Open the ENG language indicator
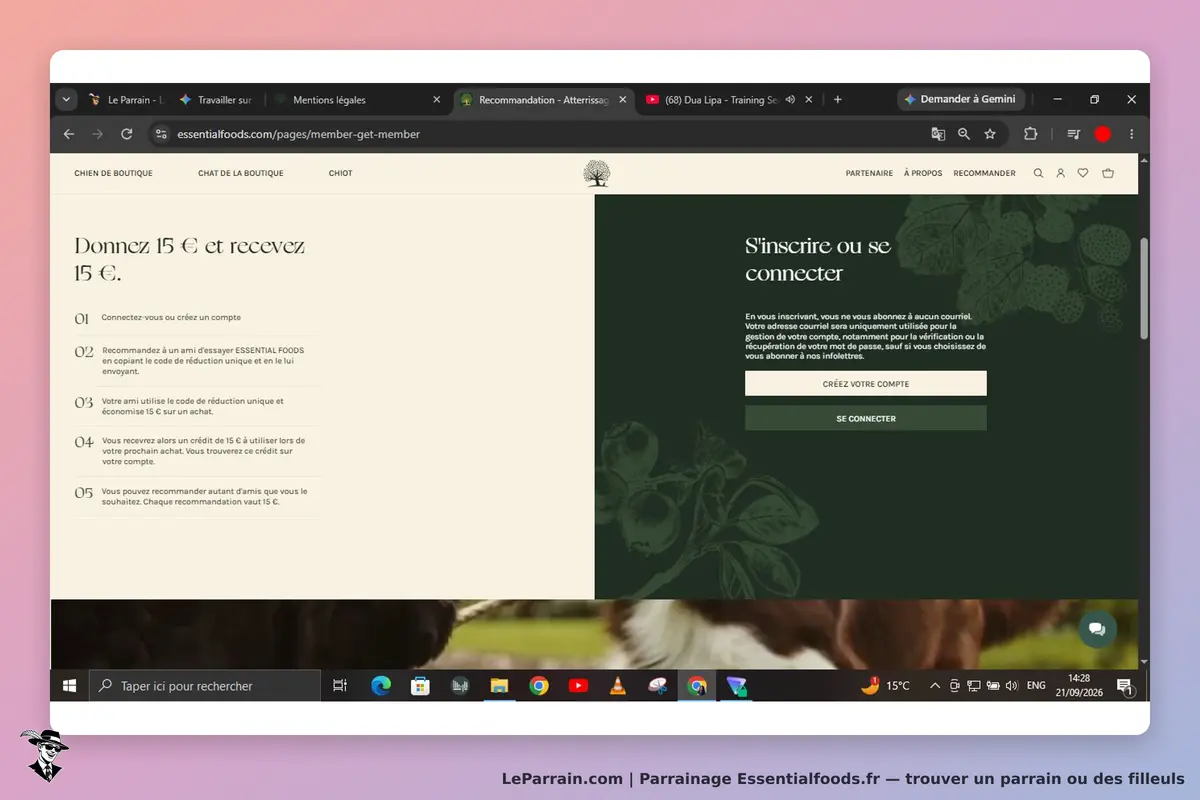The width and height of the screenshot is (1200, 800). pos(1036,686)
